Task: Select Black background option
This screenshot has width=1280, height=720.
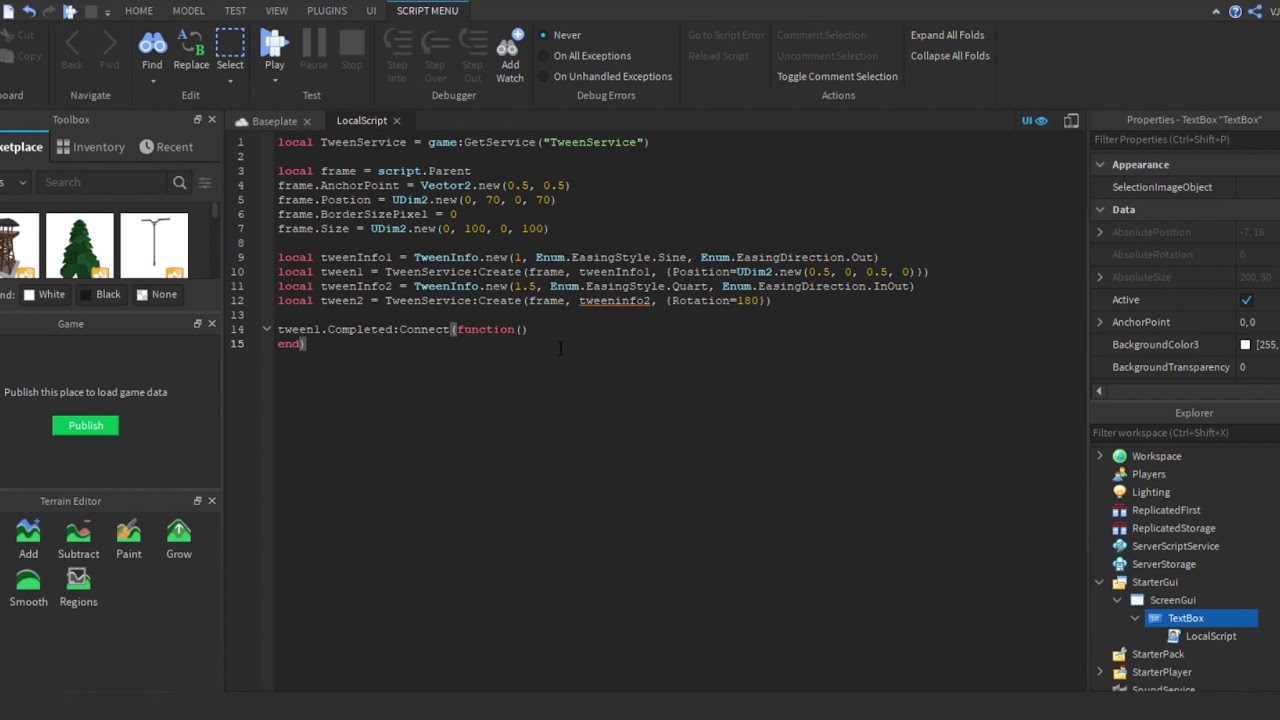Action: pos(100,295)
